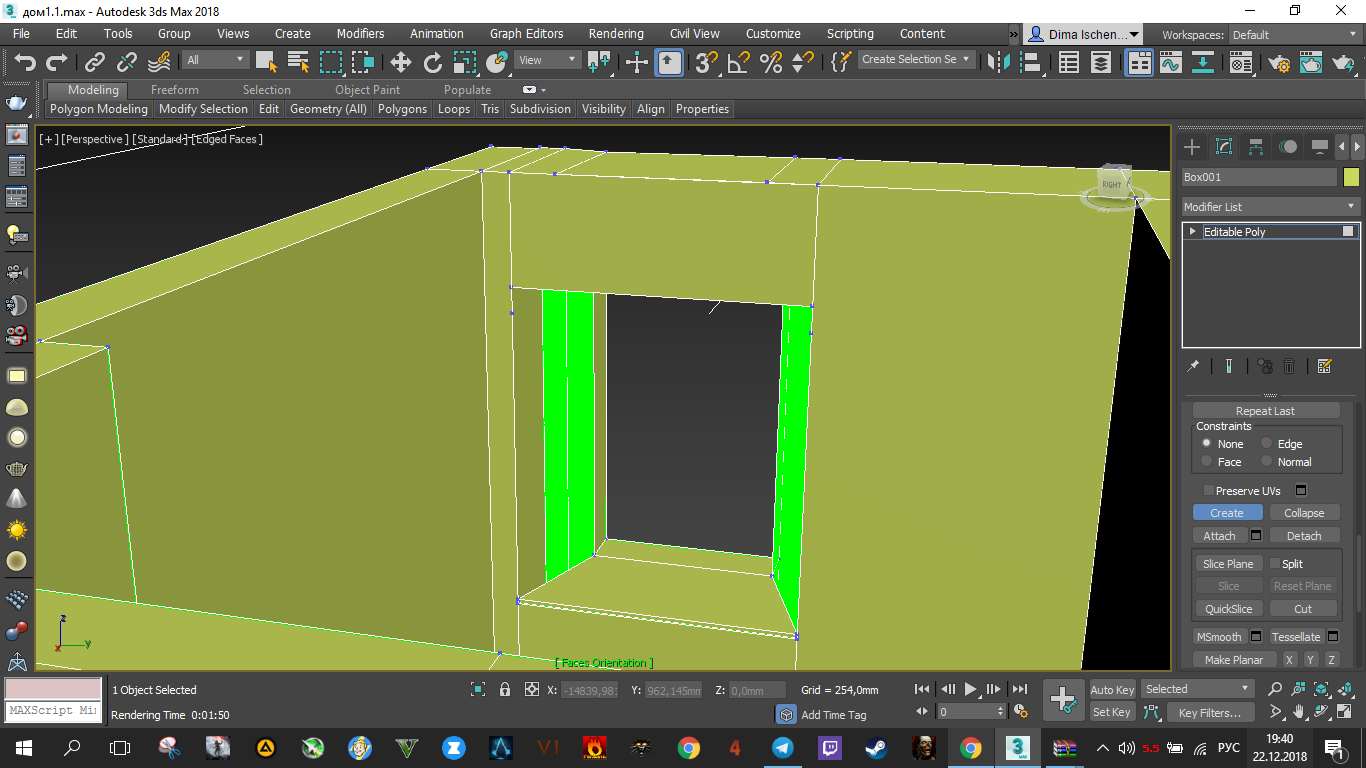Click the Remove Modifier trash icon

coord(1289,366)
